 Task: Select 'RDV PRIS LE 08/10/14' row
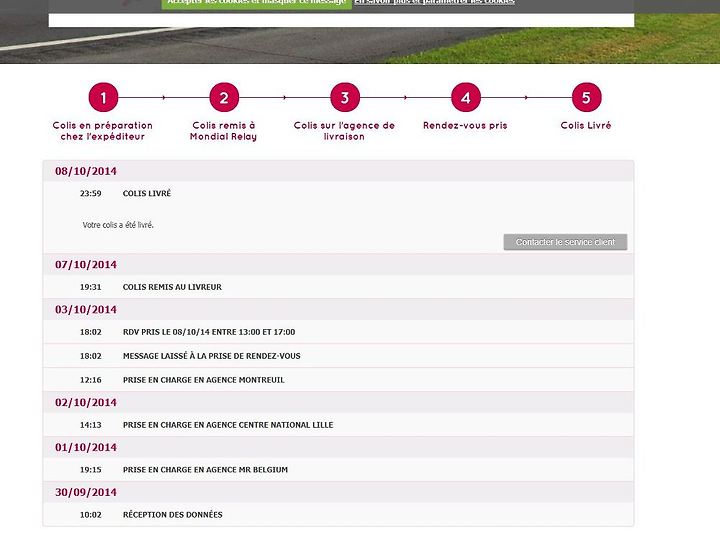tap(338, 332)
